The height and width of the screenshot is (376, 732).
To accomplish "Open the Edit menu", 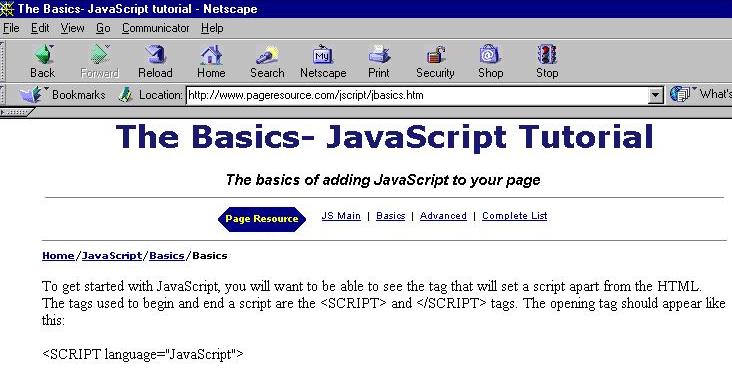I will tap(40, 28).
